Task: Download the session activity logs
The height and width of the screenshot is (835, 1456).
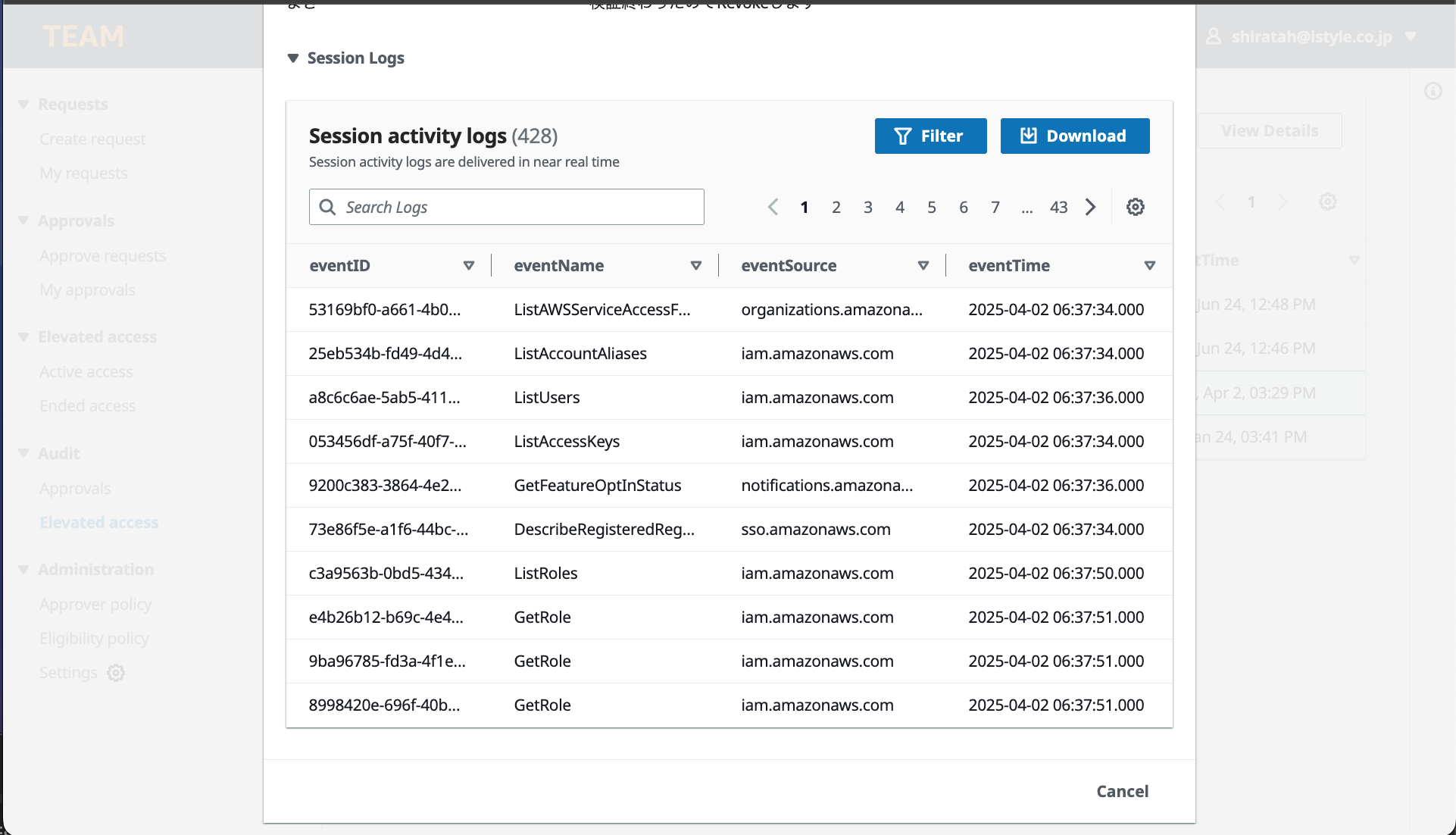Action: click(1074, 136)
